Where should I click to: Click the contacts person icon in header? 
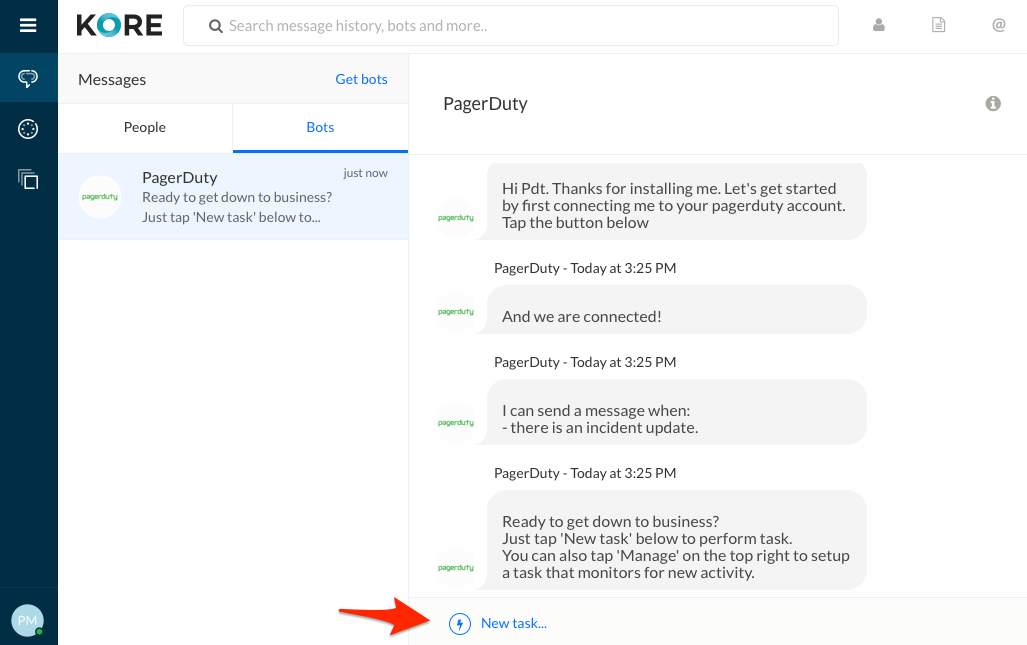pos(879,26)
